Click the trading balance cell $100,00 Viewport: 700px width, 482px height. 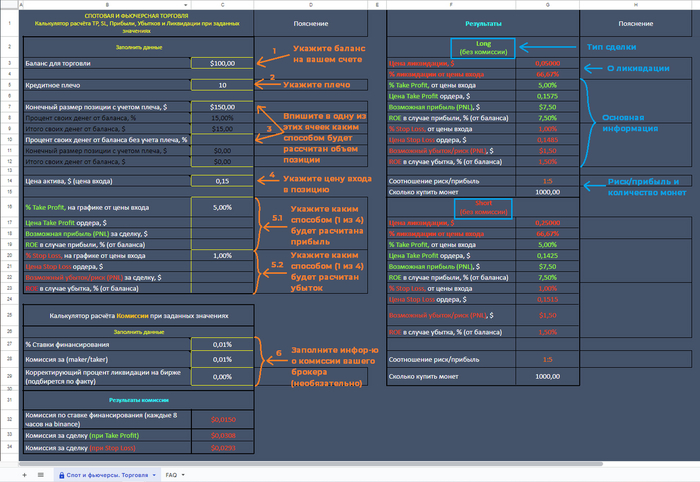(x=222, y=63)
